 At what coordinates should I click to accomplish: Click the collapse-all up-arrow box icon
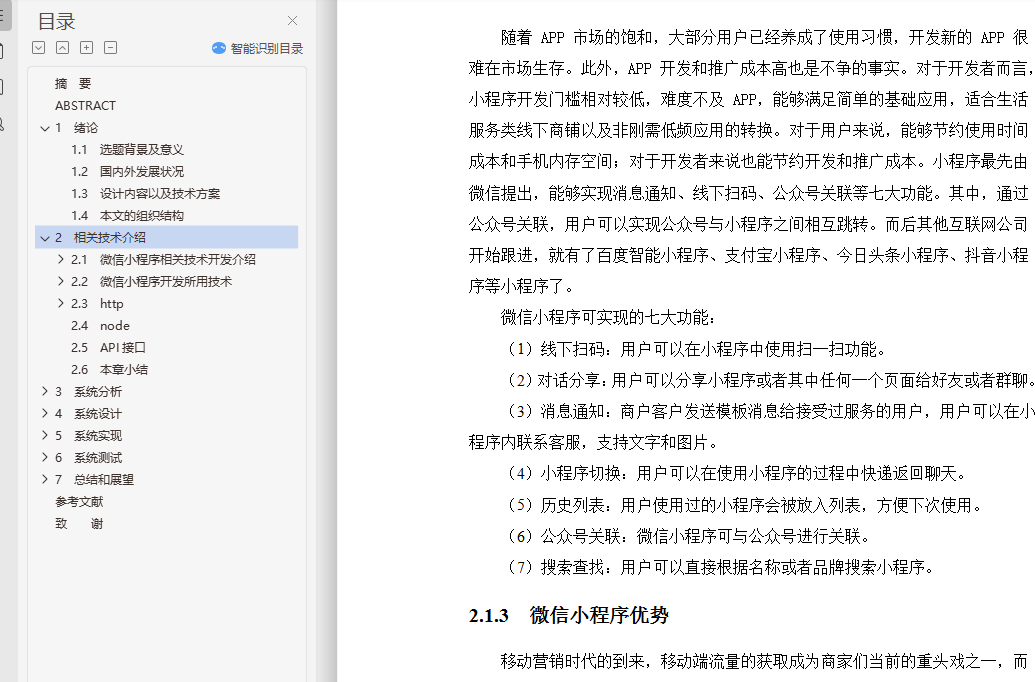coord(63,48)
